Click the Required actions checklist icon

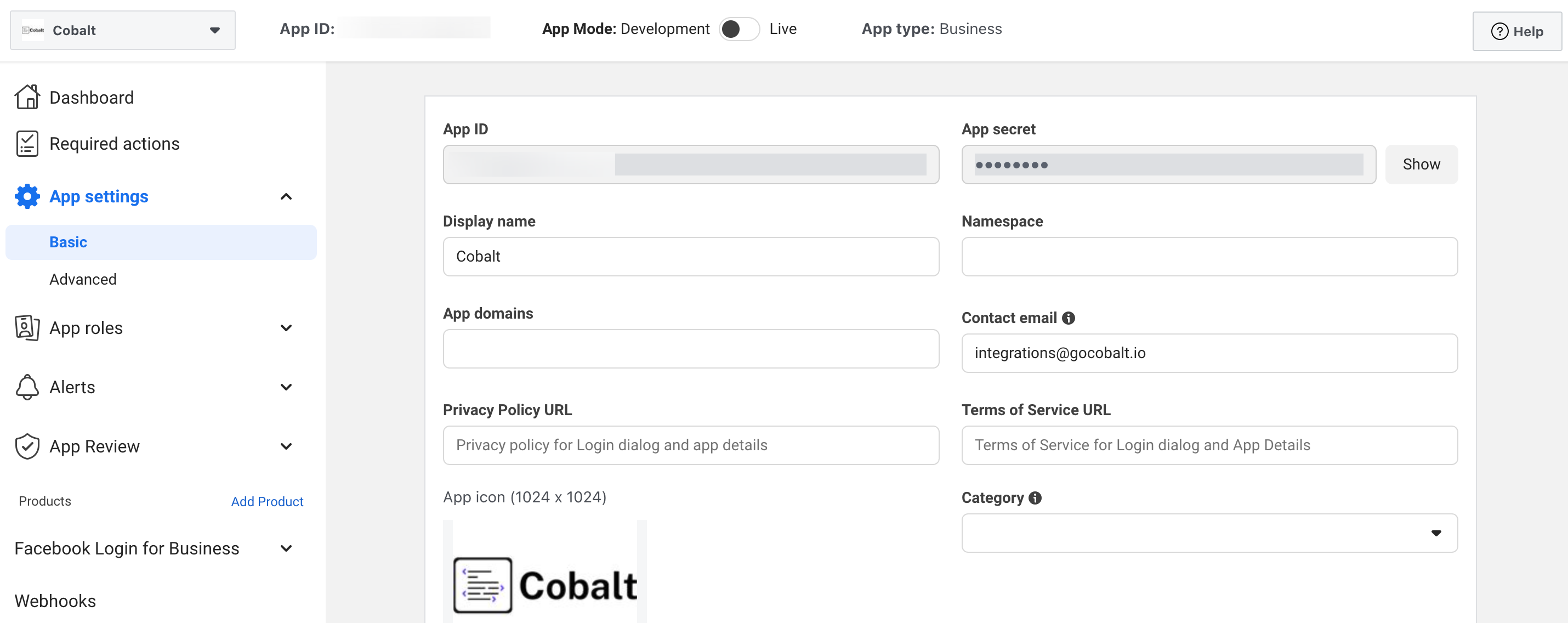27,144
